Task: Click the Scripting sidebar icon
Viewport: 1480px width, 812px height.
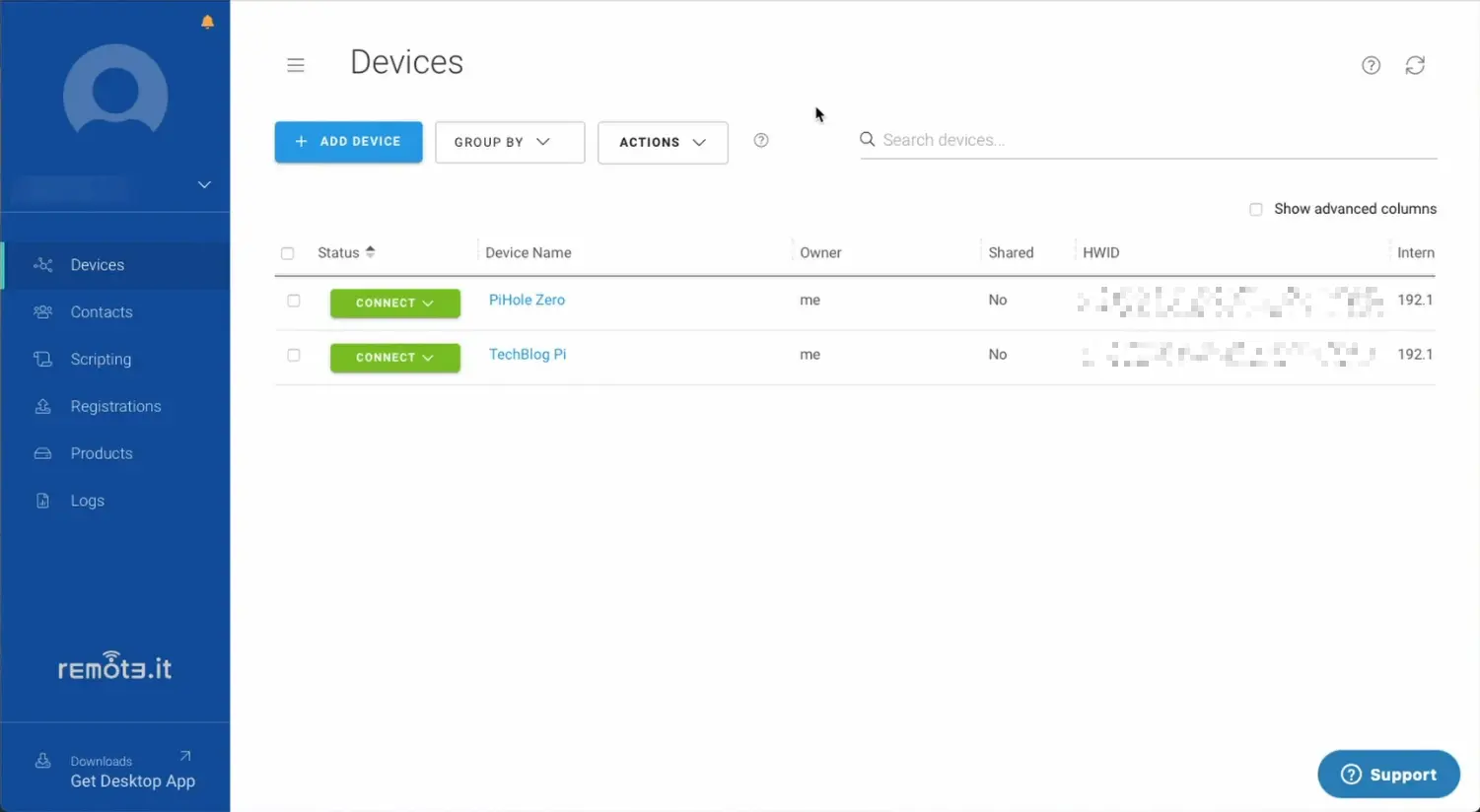Action: [43, 360]
